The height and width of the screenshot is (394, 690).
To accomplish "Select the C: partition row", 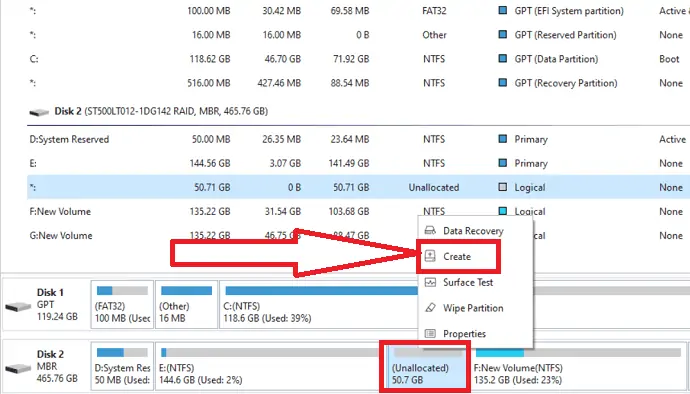I will [358, 59].
